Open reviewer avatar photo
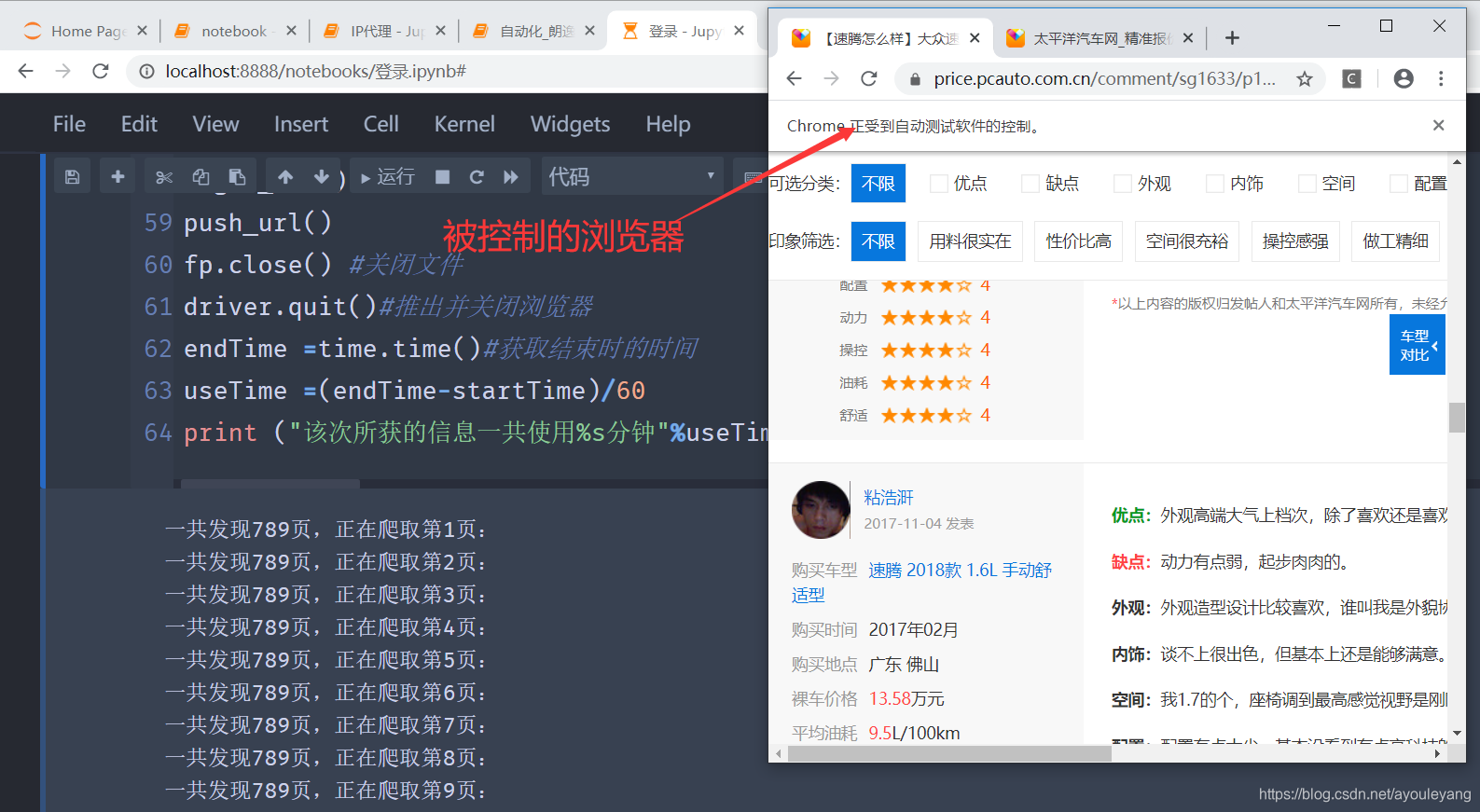Image resolution: width=1480 pixels, height=812 pixels. (821, 510)
